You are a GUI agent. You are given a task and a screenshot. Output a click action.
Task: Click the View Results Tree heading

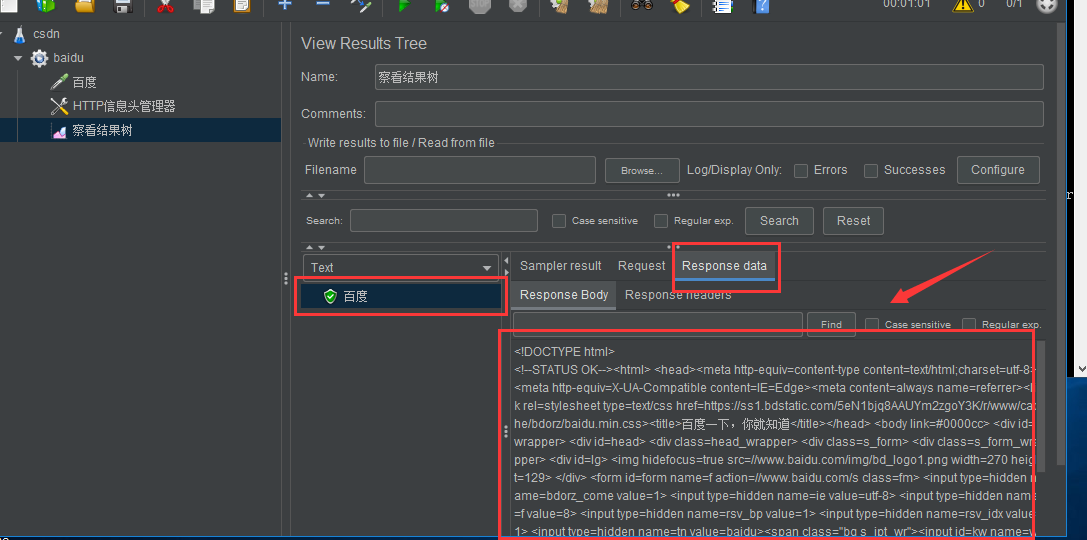(364, 44)
